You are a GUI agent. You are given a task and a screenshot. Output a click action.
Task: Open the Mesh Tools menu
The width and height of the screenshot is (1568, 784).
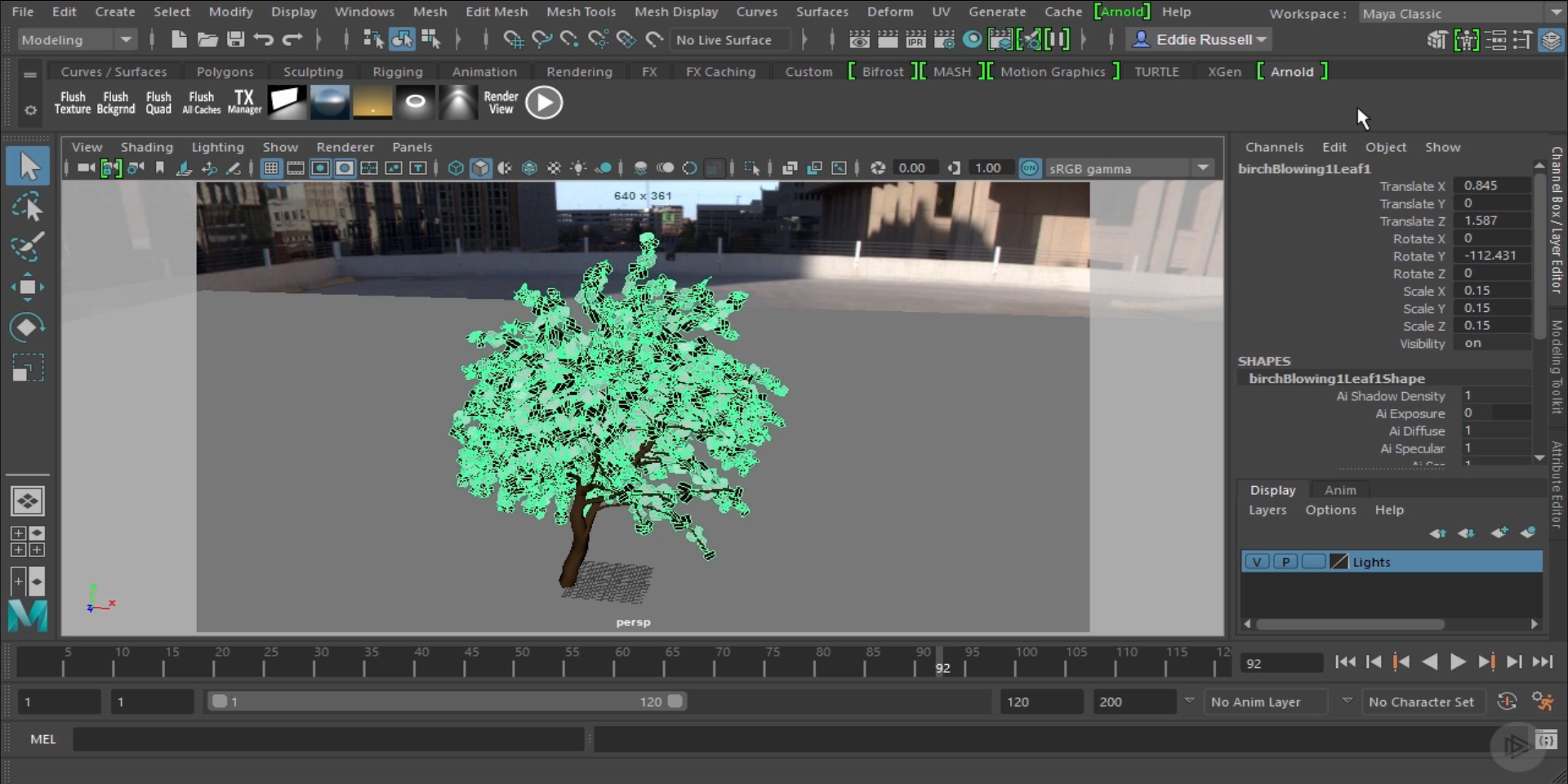(x=581, y=11)
